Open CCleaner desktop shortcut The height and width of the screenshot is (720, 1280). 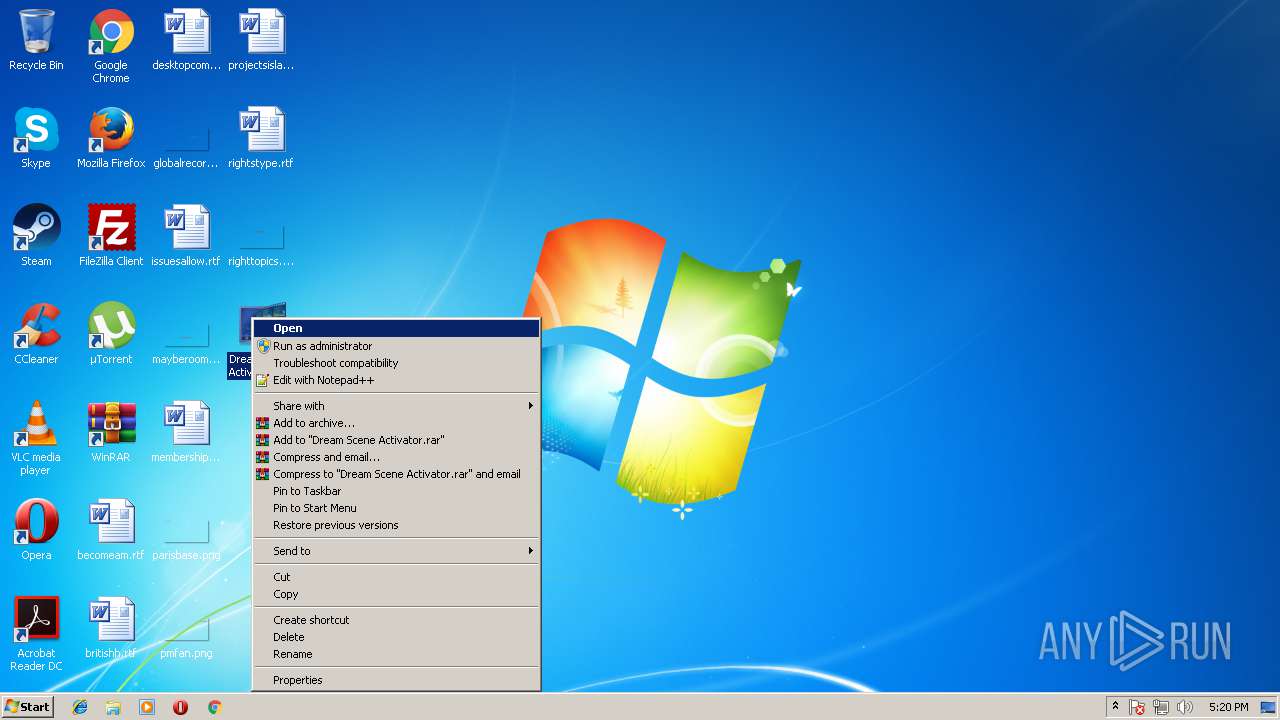pyautogui.click(x=36, y=334)
